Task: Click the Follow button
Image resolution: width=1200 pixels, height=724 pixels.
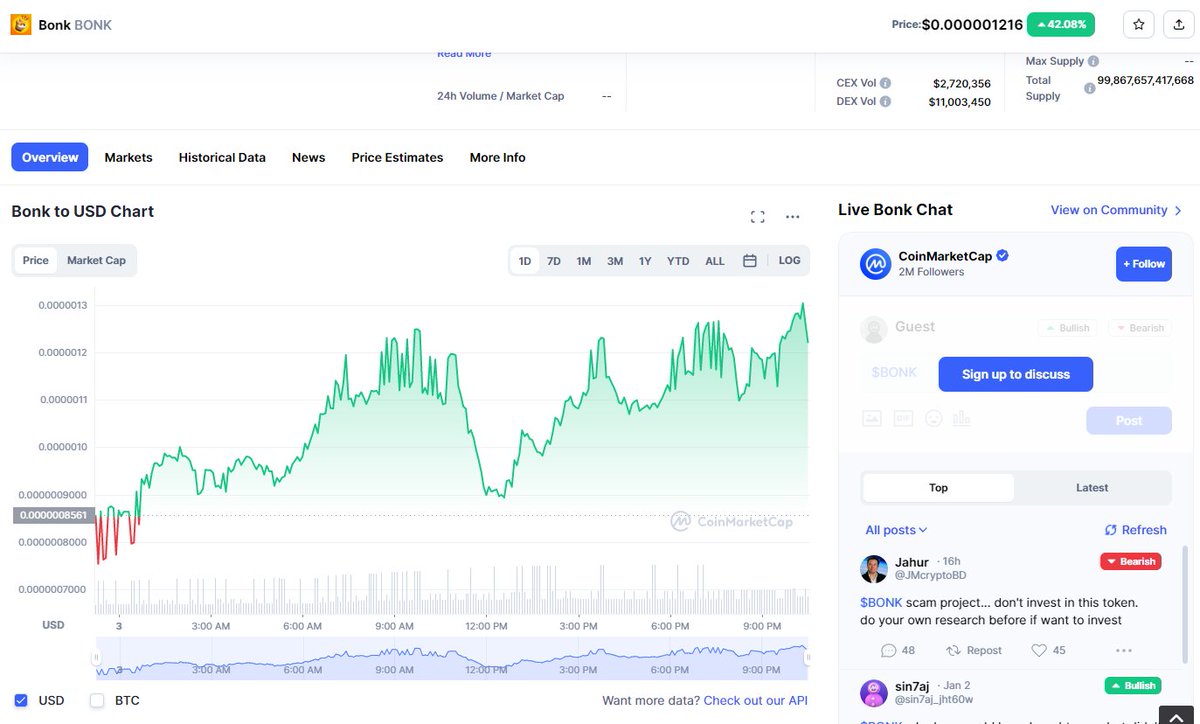Action: coord(1144,264)
